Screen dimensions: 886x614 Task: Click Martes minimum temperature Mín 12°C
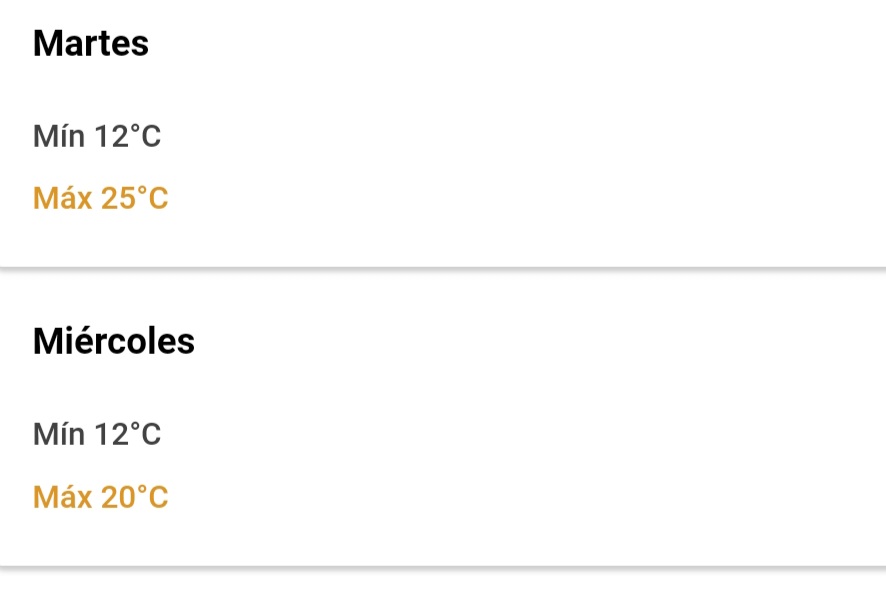[97, 136]
